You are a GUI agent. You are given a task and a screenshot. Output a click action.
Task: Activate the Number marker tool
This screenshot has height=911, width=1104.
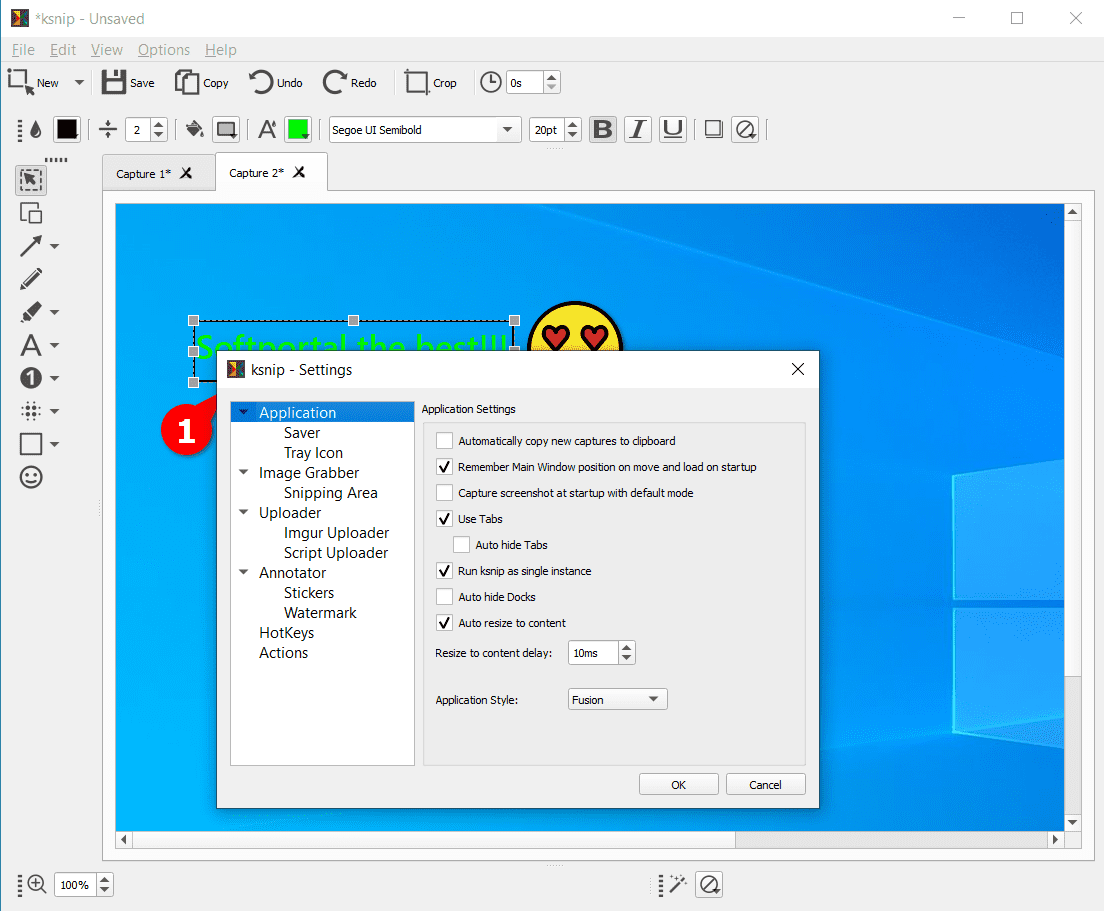tap(31, 378)
